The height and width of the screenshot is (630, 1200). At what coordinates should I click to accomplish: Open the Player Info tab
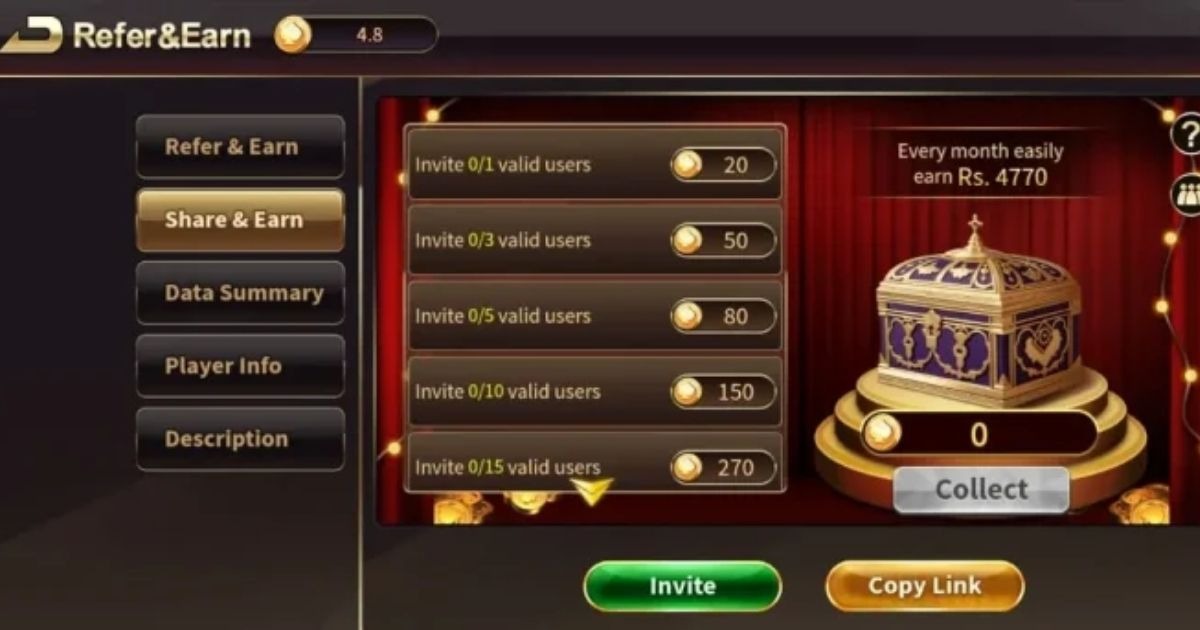point(240,366)
